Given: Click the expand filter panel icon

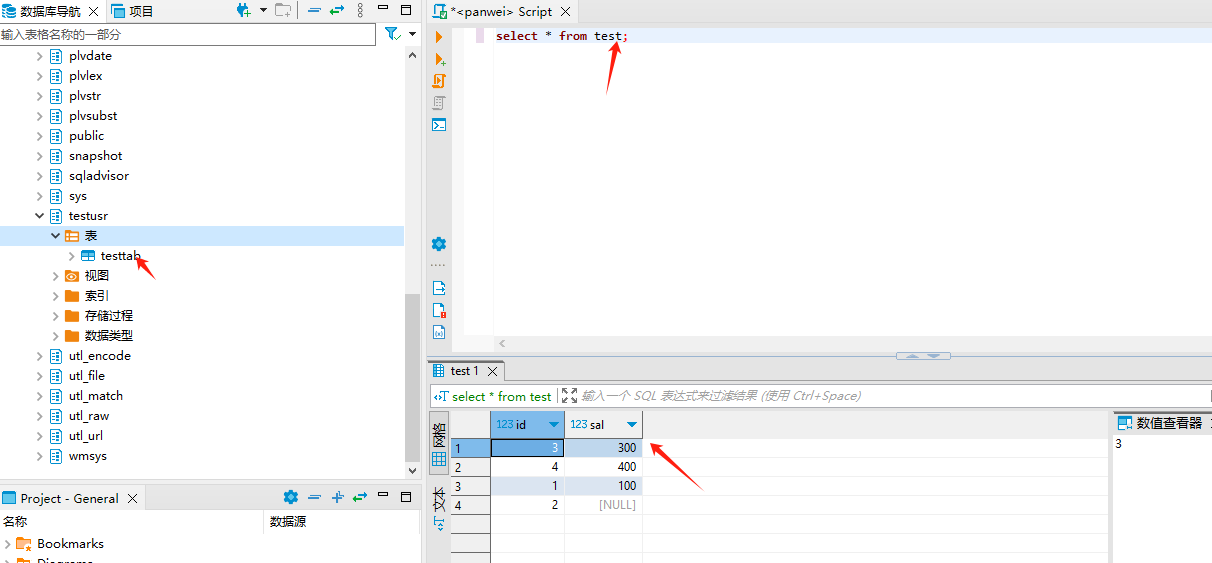Looking at the screenshot, I should pos(569,396).
